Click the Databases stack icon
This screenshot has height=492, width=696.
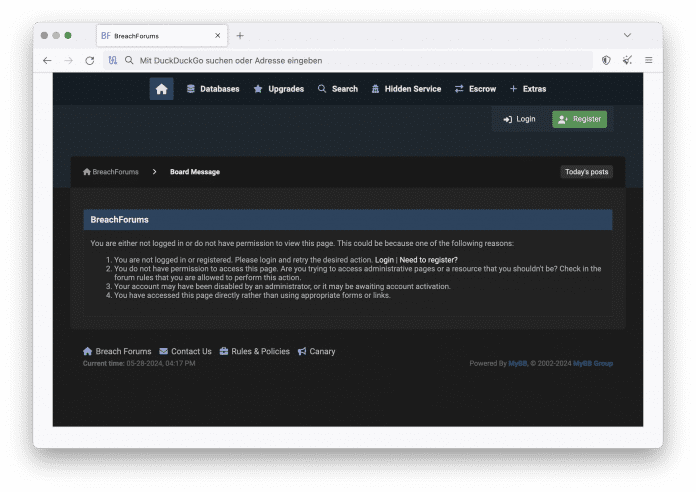click(190, 89)
